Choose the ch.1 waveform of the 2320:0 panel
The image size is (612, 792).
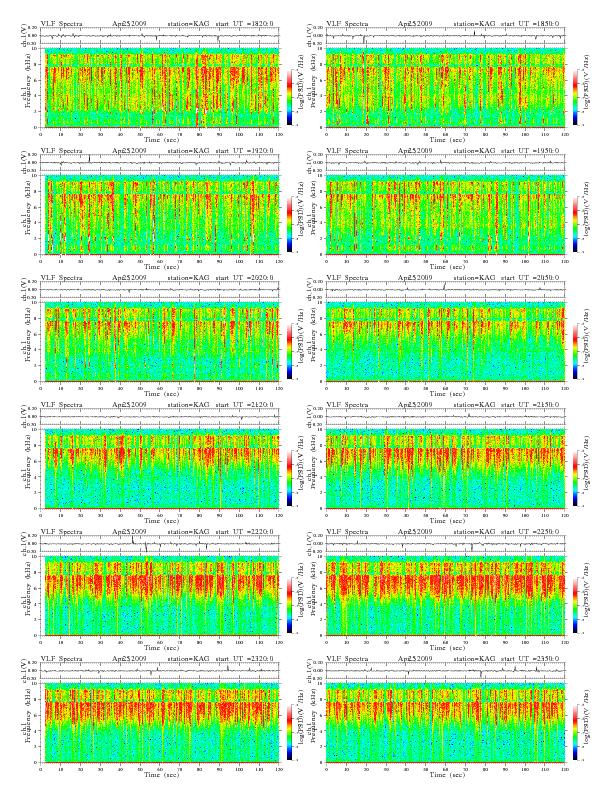[x=160, y=671]
